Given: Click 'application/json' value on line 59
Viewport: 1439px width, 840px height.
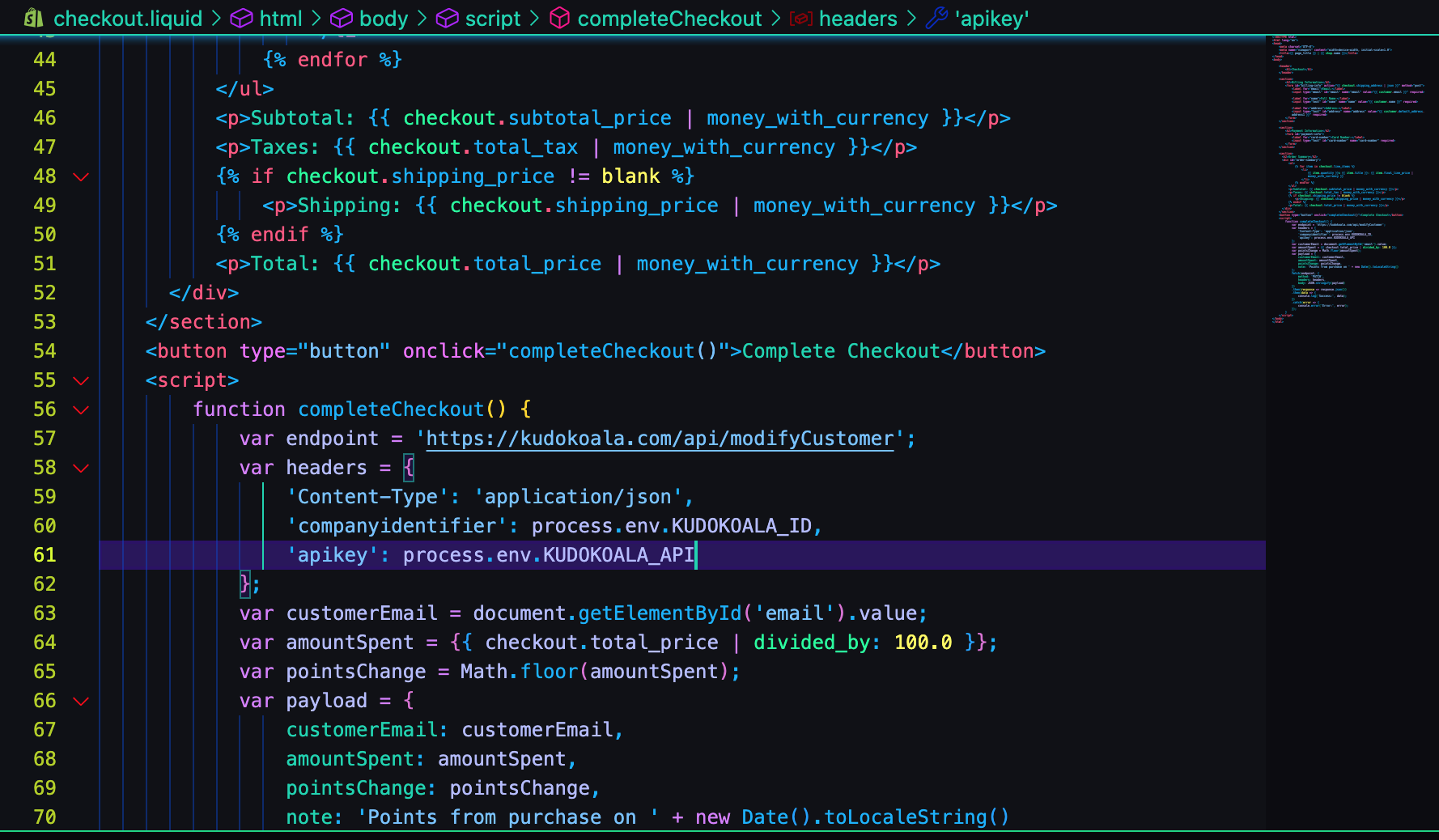Looking at the screenshot, I should pyautogui.click(x=578, y=497).
